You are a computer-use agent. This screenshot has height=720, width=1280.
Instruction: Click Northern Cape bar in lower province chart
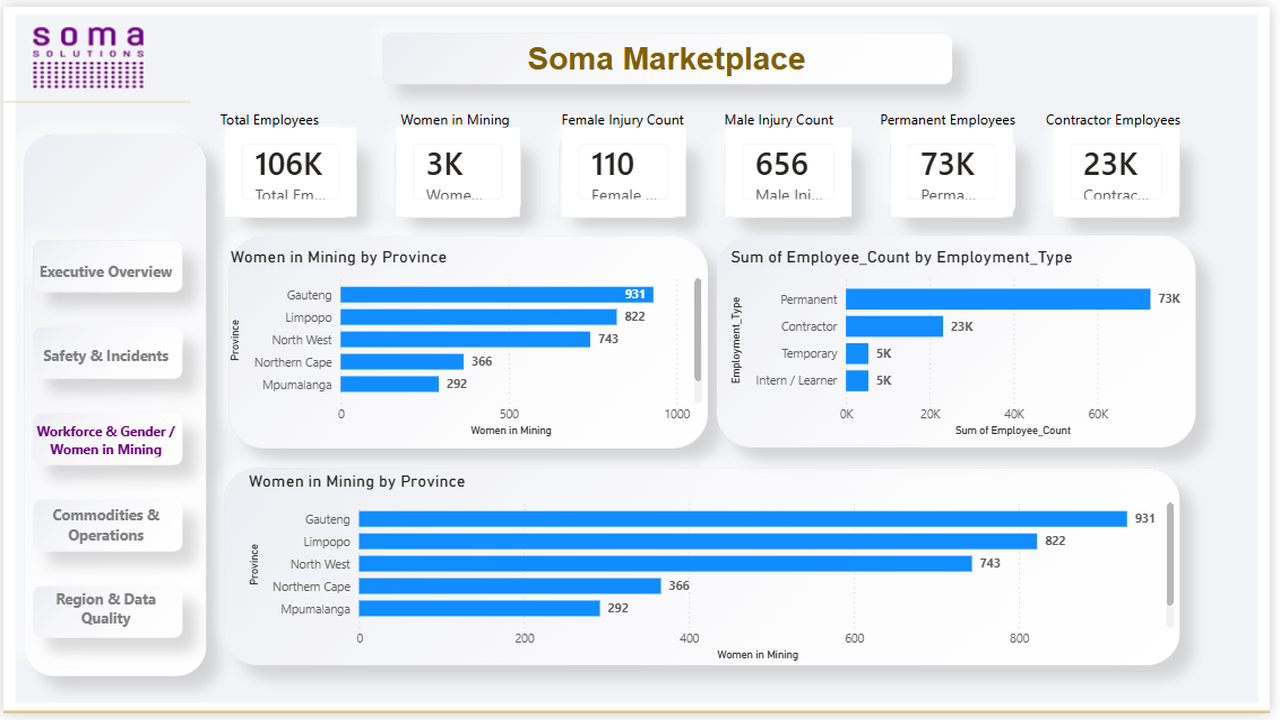510,586
